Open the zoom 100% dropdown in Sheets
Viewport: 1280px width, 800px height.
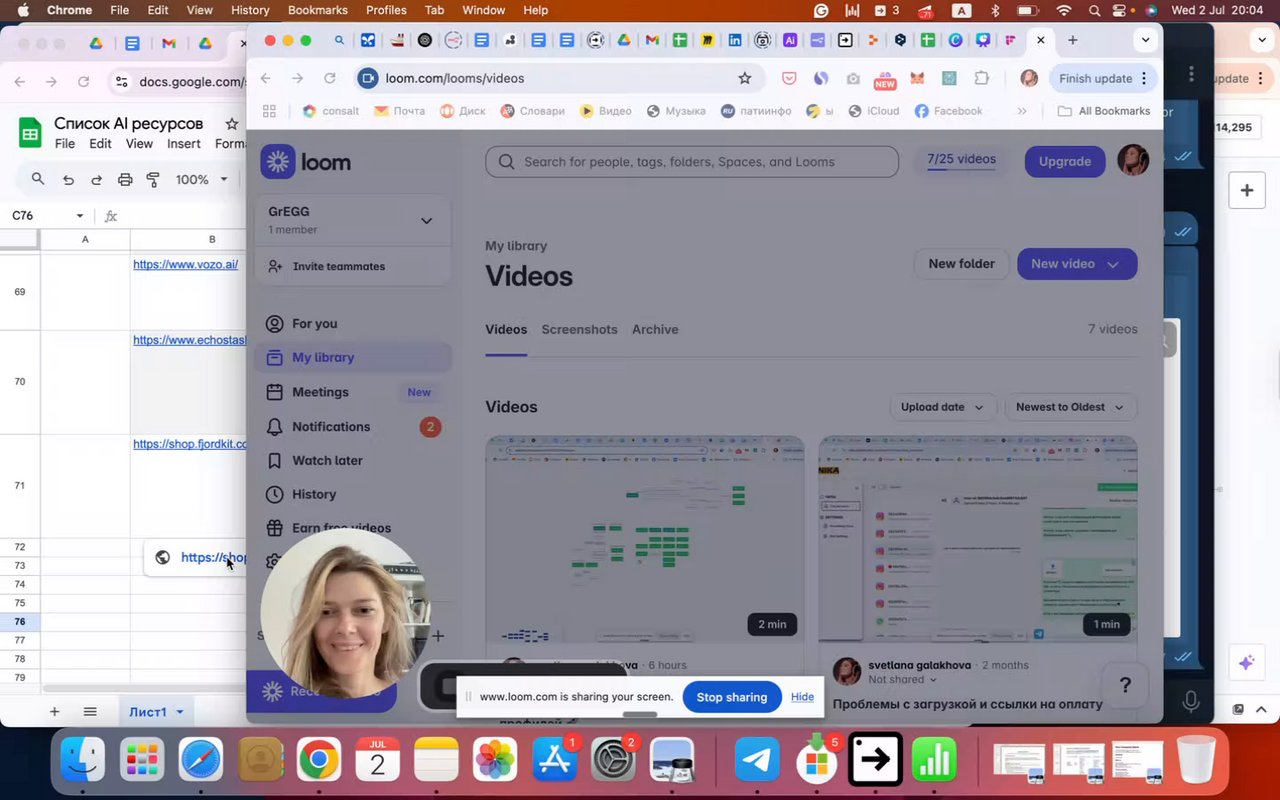click(202, 180)
